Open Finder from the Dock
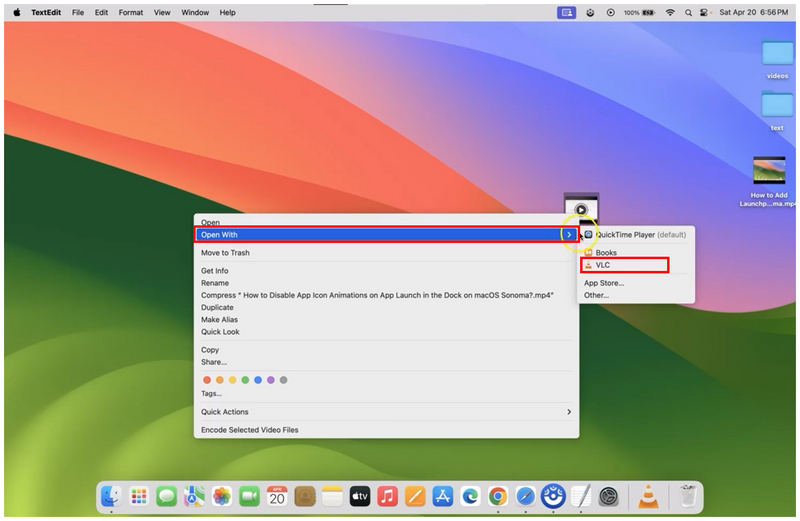The image size is (800, 521). tap(110, 496)
